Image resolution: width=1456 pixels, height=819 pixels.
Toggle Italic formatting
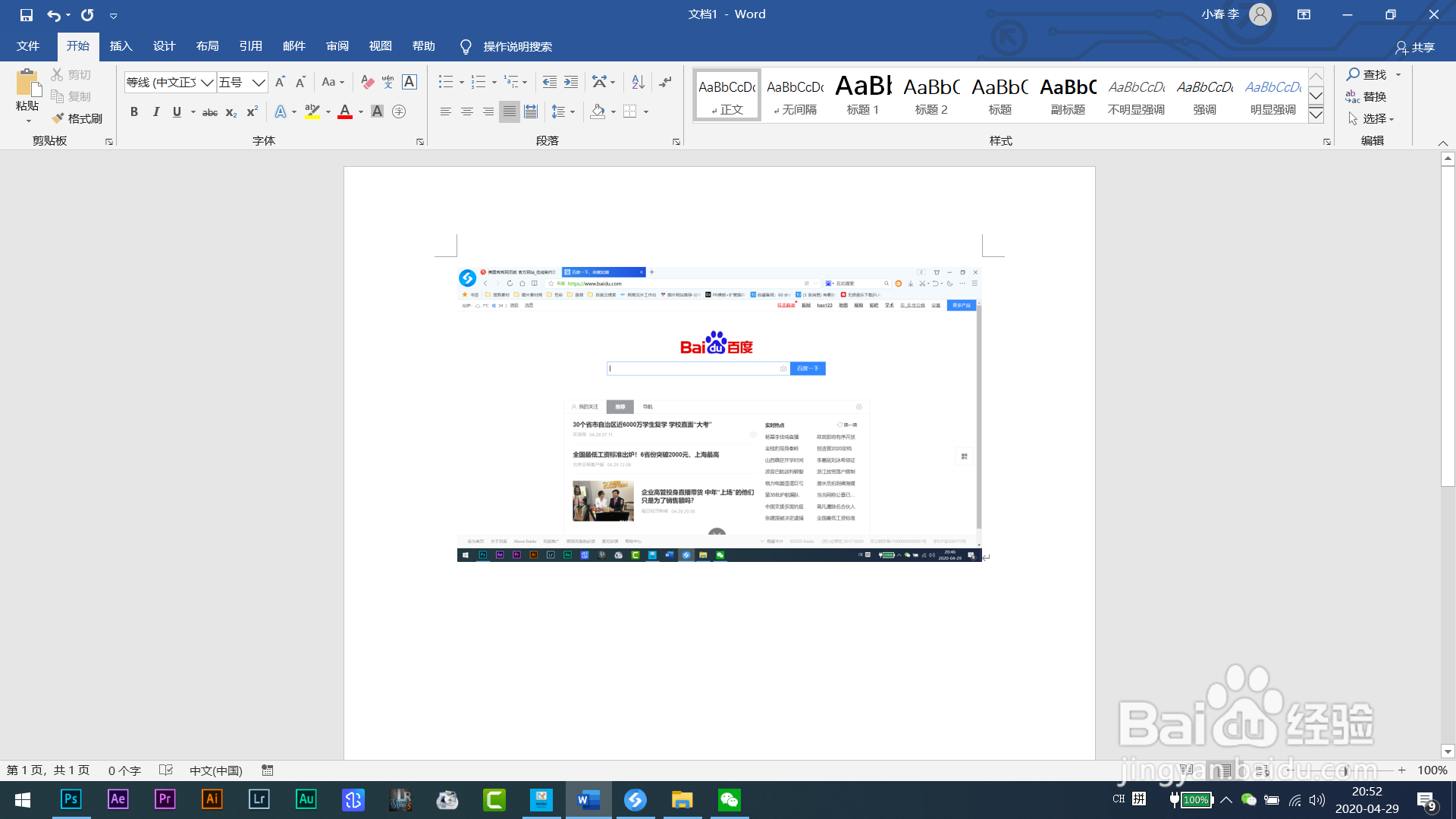coord(155,111)
